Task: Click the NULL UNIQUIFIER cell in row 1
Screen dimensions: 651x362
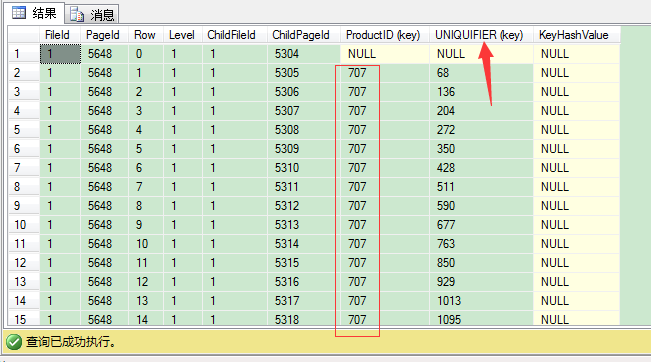Action: [x=481, y=54]
